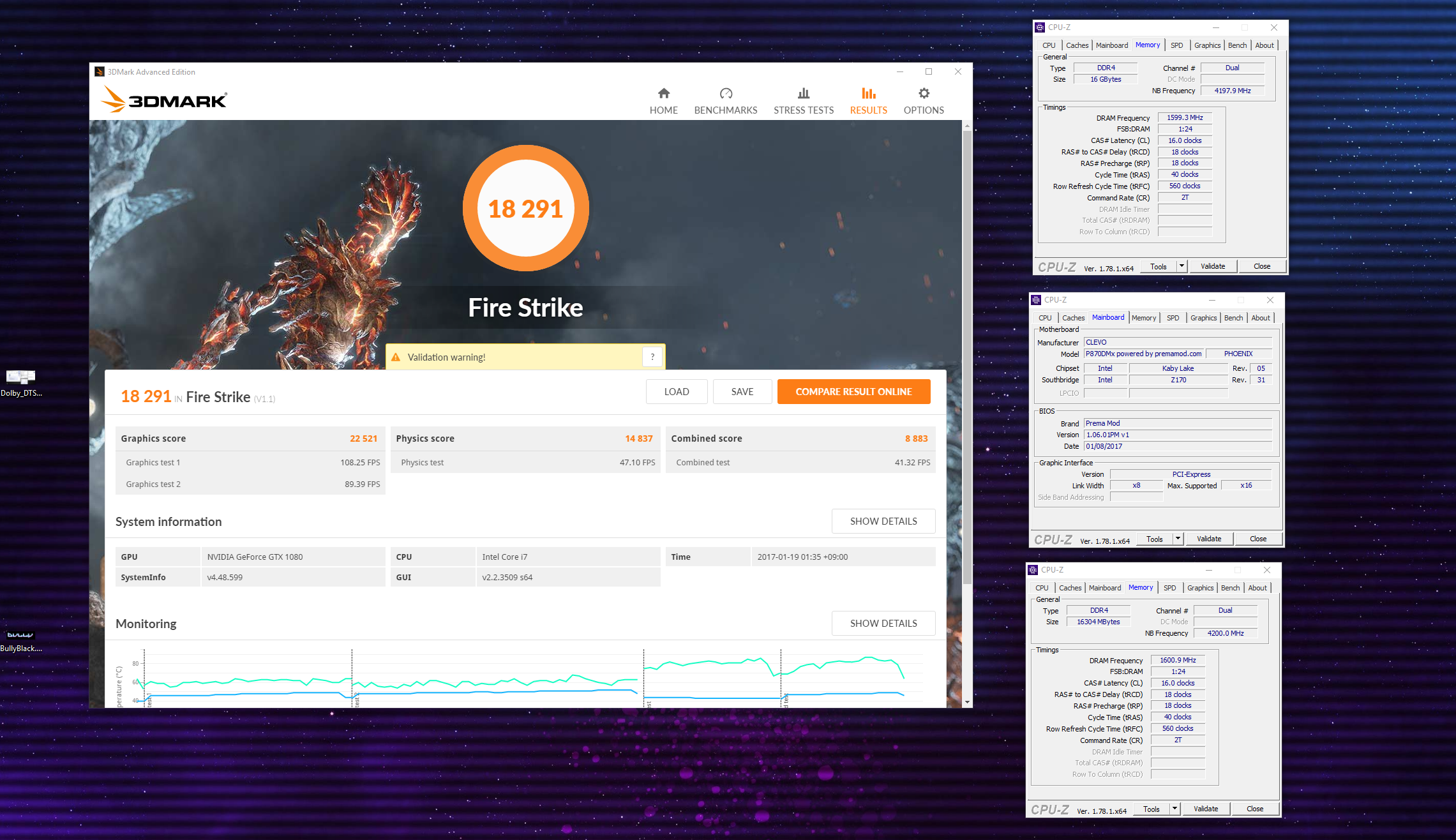Click the Home icon in 3DMark

663,94
